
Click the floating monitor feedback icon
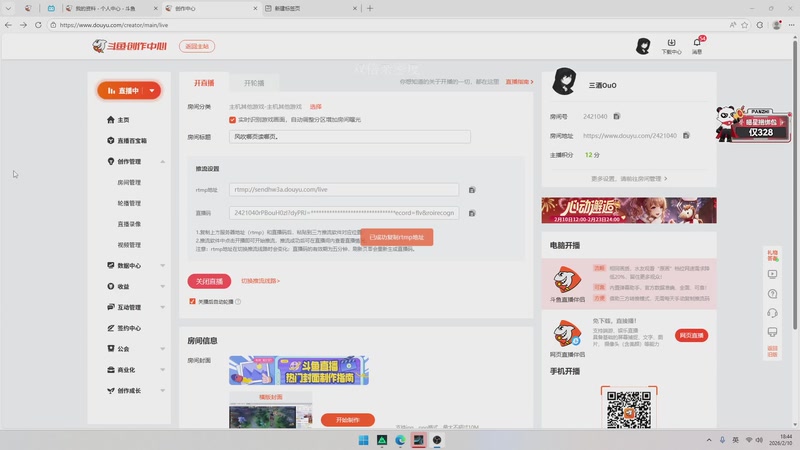coord(772,332)
